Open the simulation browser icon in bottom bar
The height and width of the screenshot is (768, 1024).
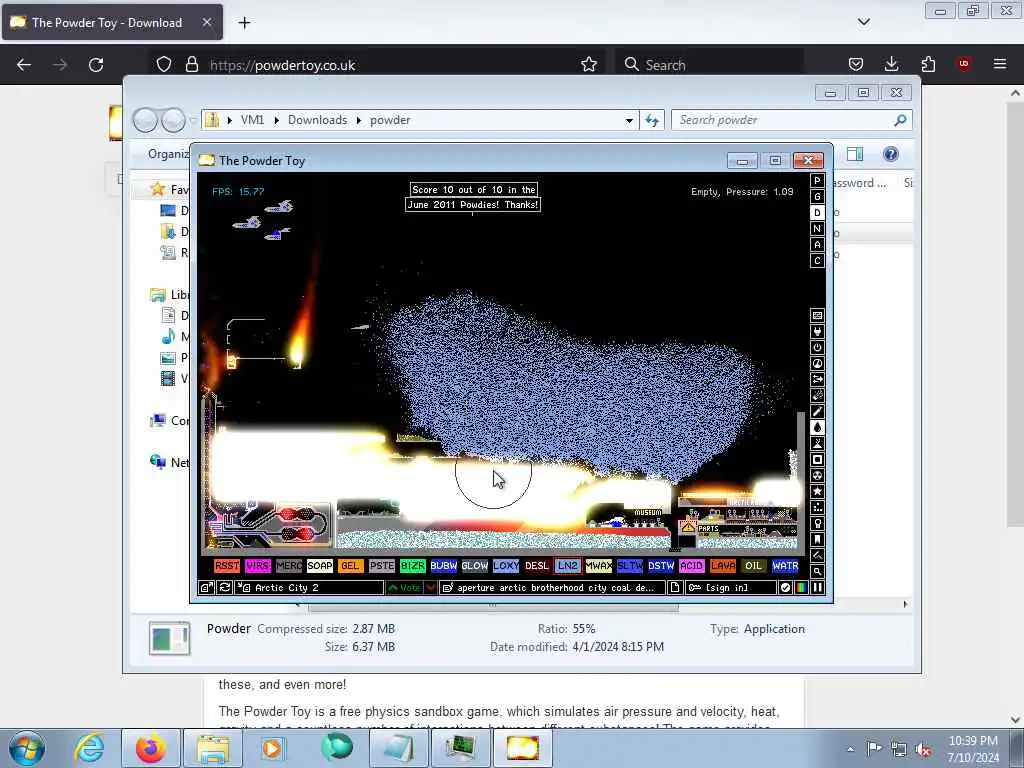(206, 588)
